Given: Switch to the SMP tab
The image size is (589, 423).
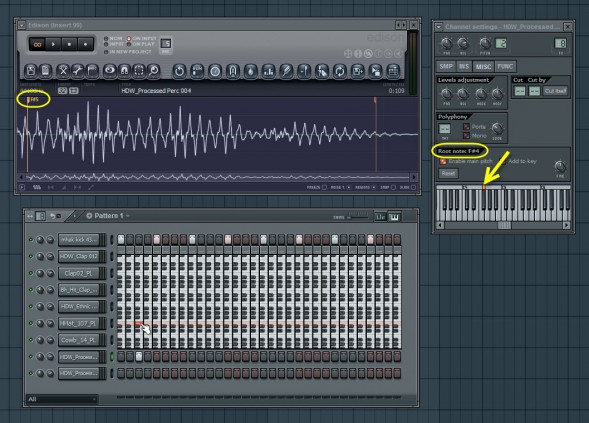Looking at the screenshot, I should coord(446,66).
